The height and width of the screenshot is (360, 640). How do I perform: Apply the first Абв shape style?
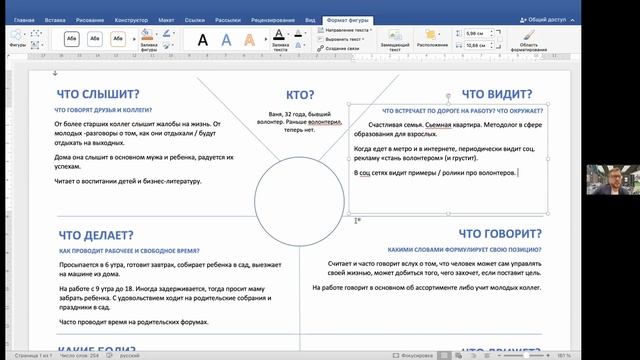[71, 39]
